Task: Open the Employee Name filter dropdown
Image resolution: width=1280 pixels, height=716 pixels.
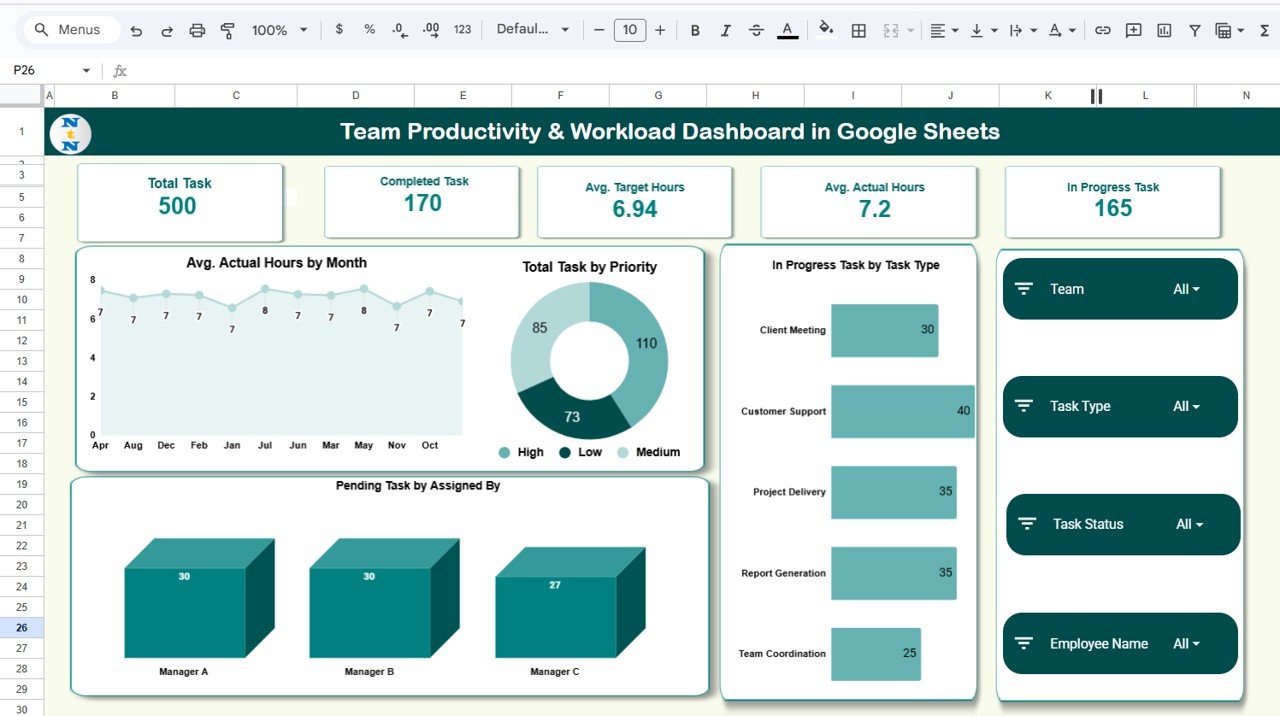Action: point(1186,643)
